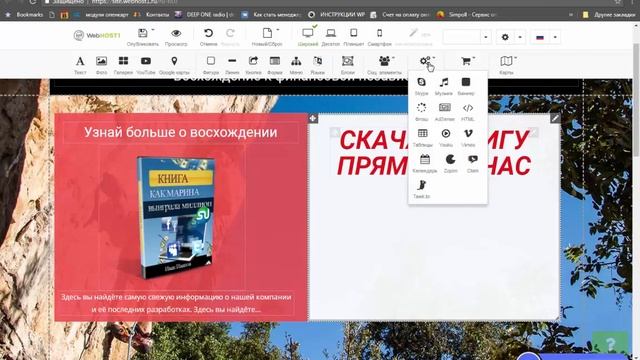Screen dimensions: 640x360
Task: Switch to Smartphone view
Action: click(x=379, y=36)
